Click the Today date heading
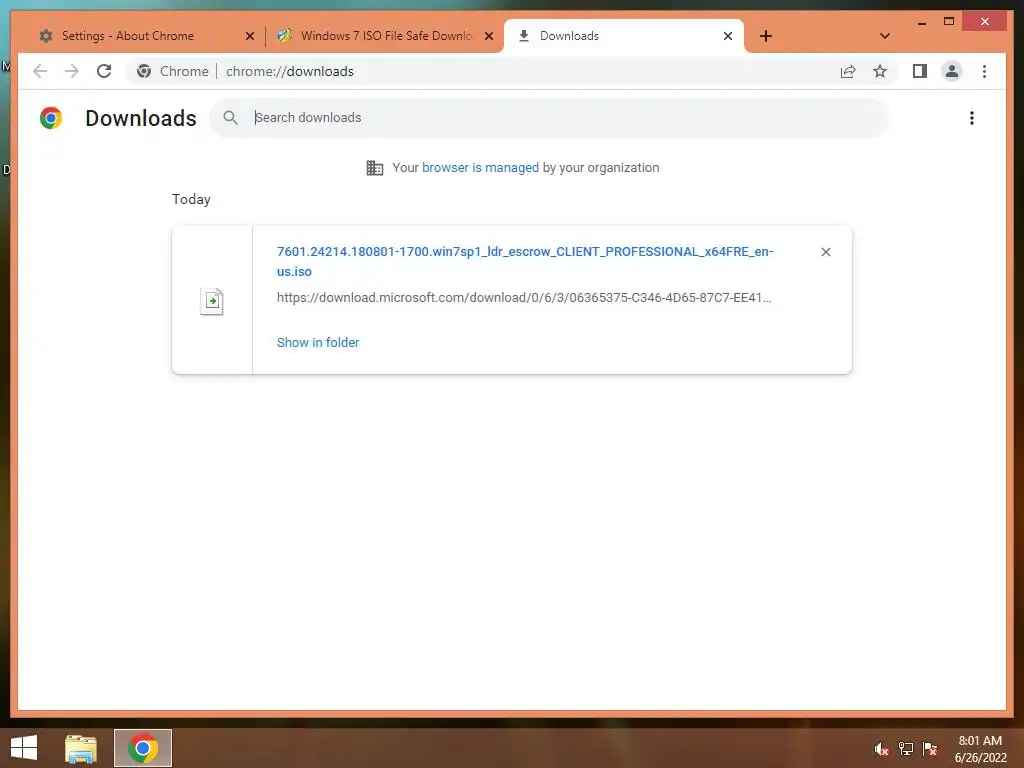Image resolution: width=1024 pixels, height=768 pixels. pos(191,199)
